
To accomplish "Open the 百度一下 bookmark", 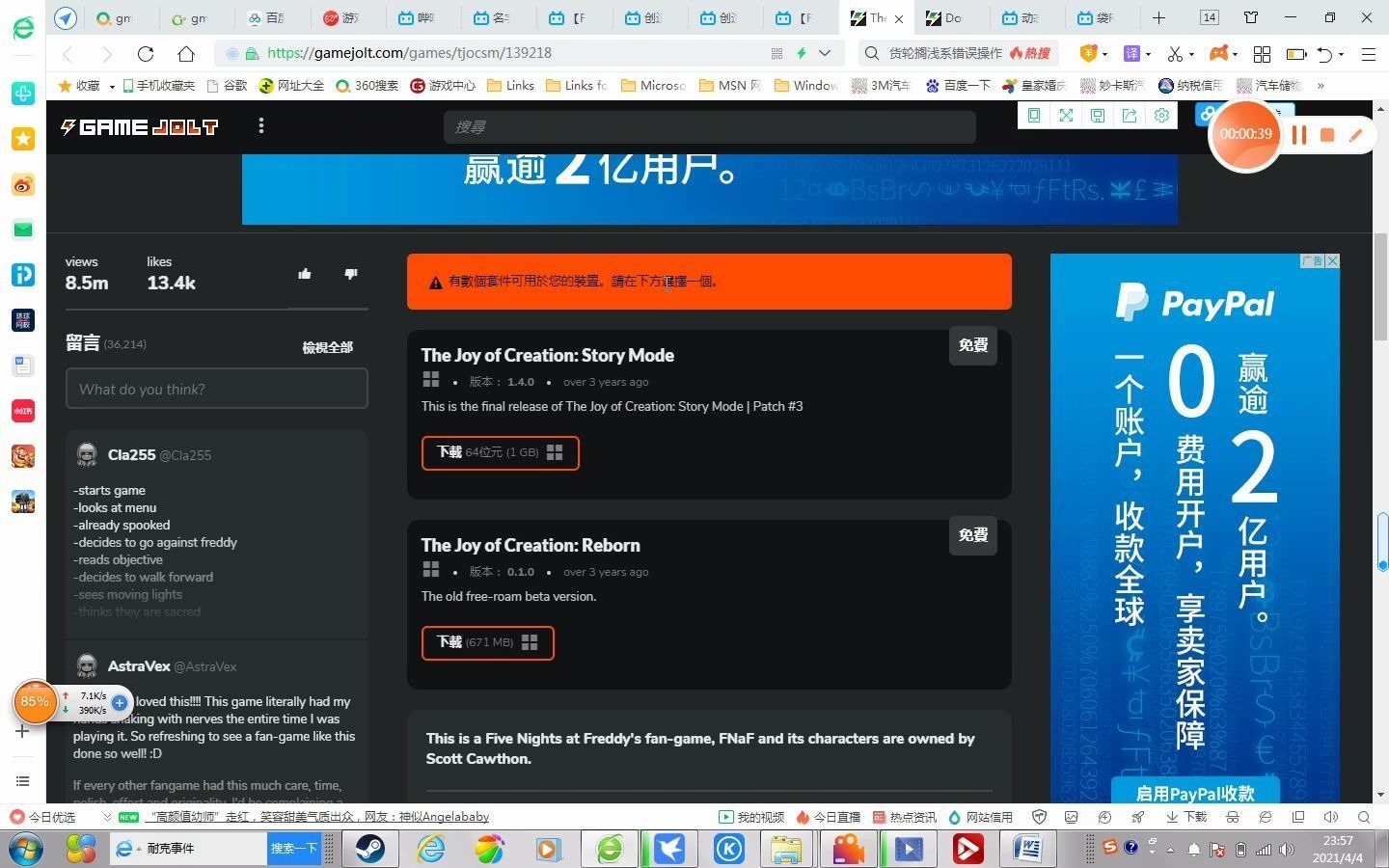I will click(958, 85).
